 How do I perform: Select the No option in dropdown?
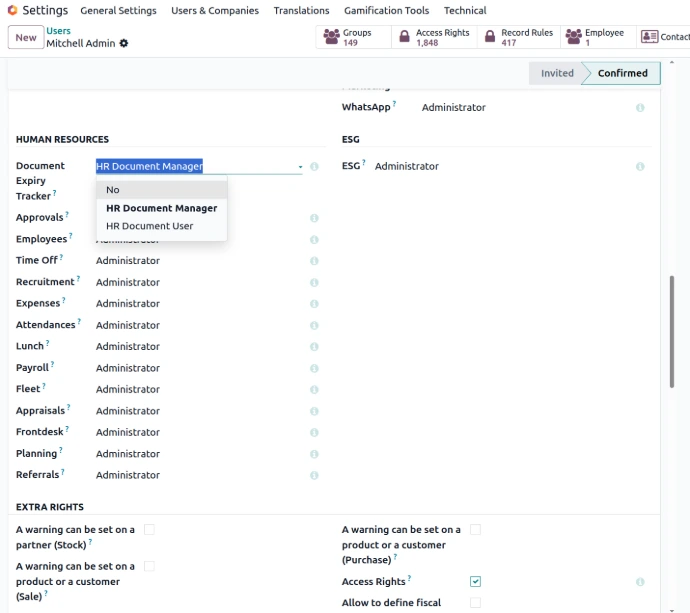113,190
